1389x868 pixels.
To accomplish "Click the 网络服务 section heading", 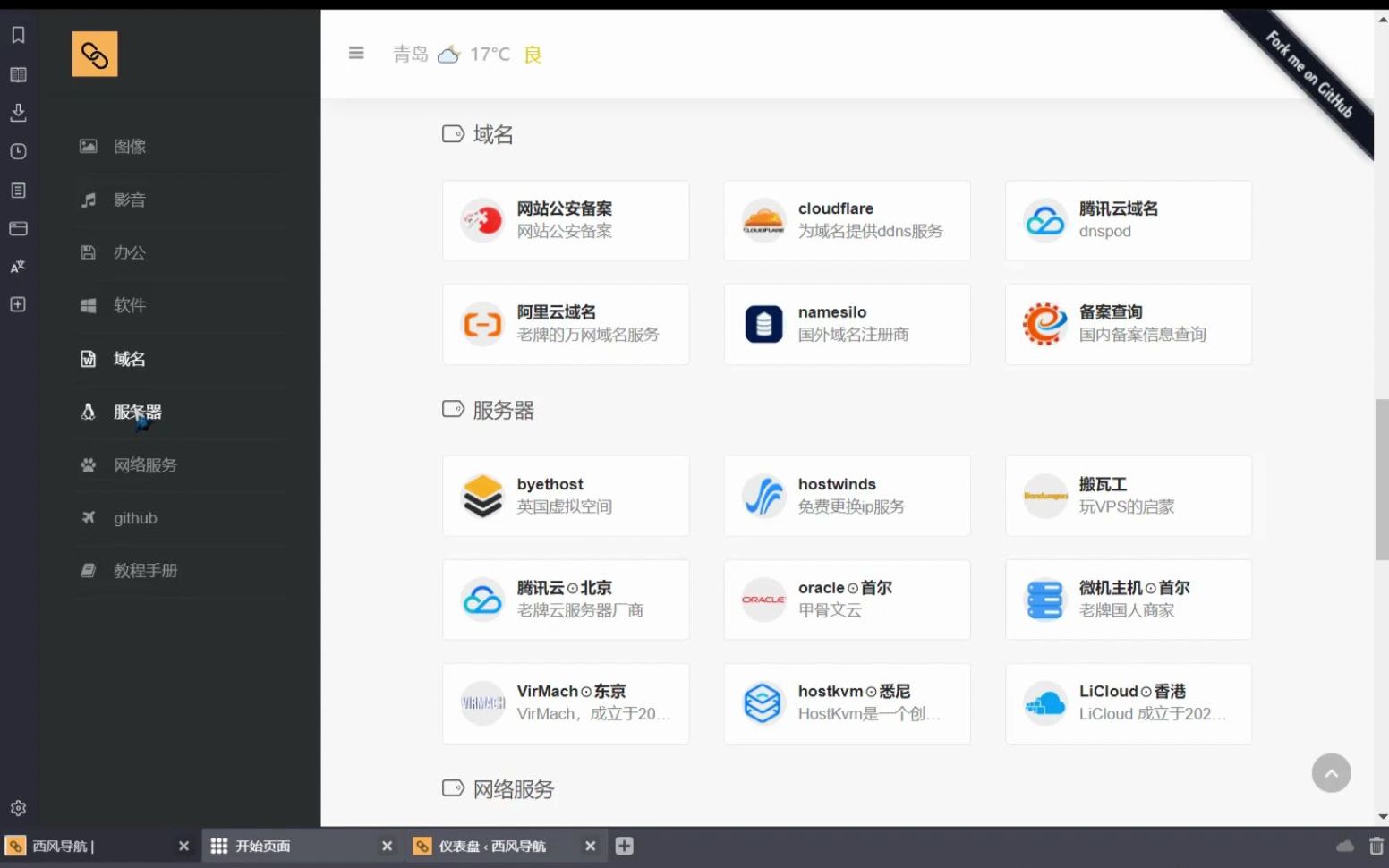I will (514, 789).
